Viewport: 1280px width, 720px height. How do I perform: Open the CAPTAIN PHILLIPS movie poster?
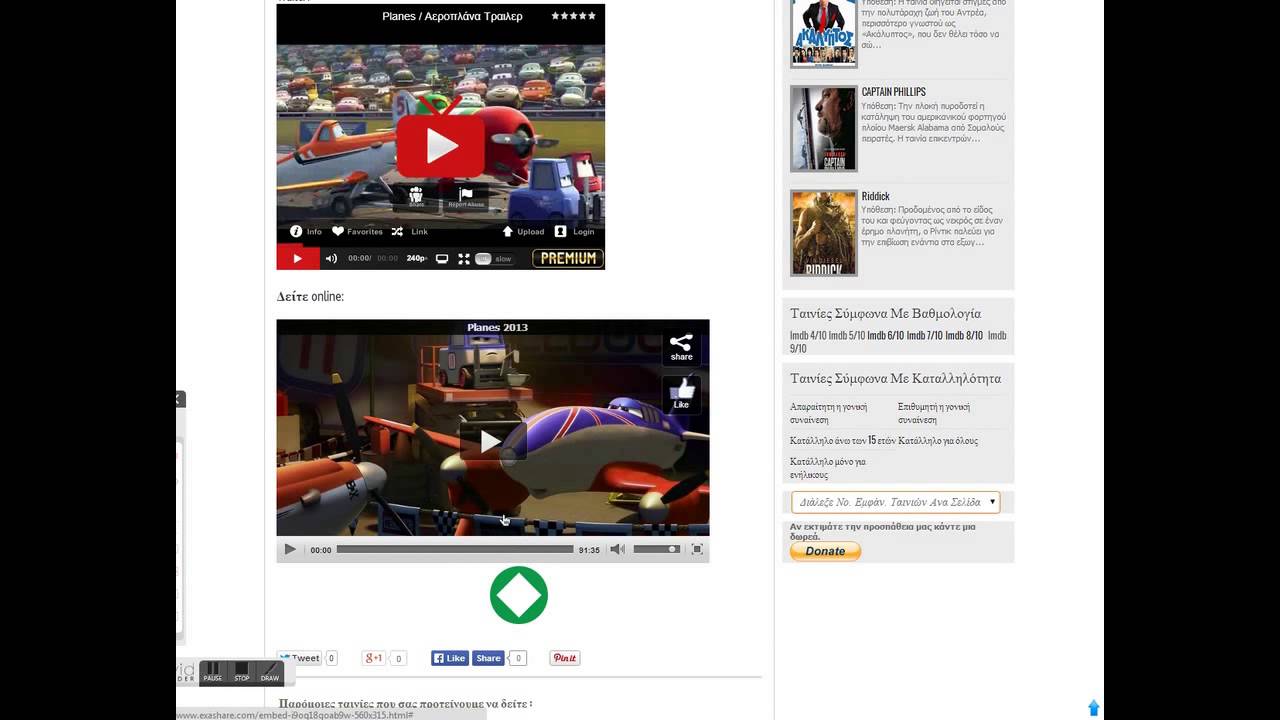(824, 129)
